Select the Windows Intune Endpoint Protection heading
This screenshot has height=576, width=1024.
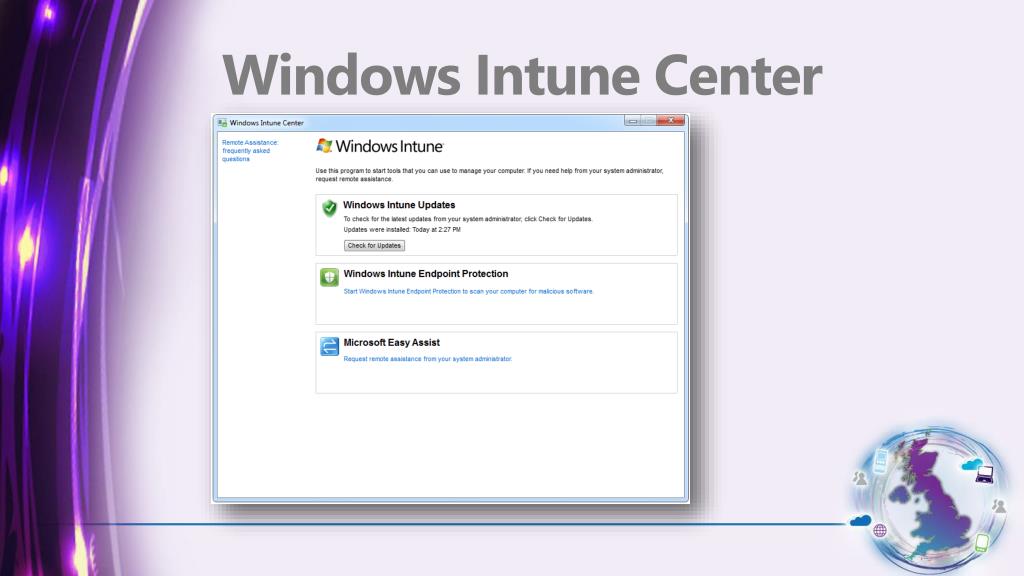click(x=425, y=274)
